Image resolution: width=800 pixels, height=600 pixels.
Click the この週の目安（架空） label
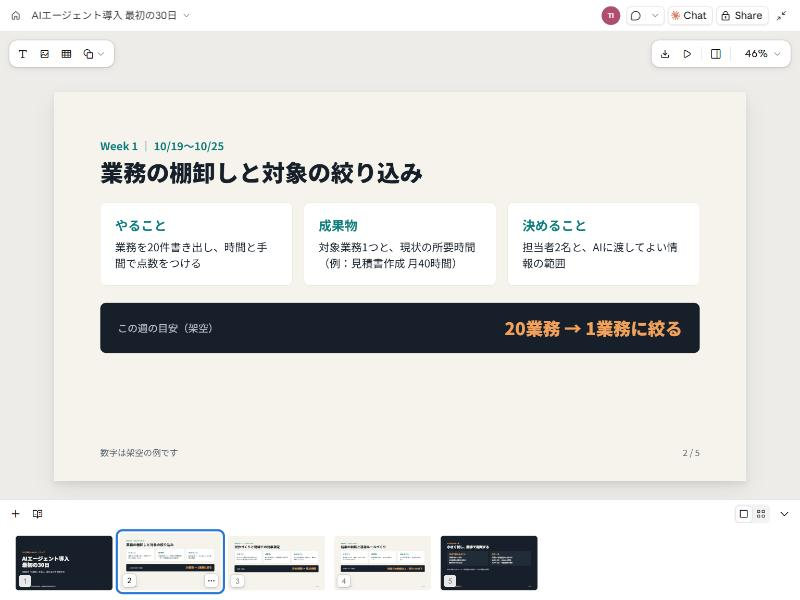pyautogui.click(x=165, y=328)
